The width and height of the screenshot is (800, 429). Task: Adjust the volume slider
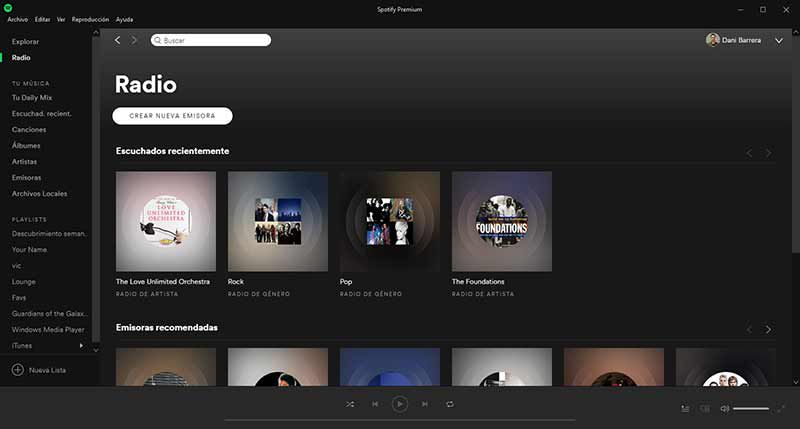(x=751, y=409)
